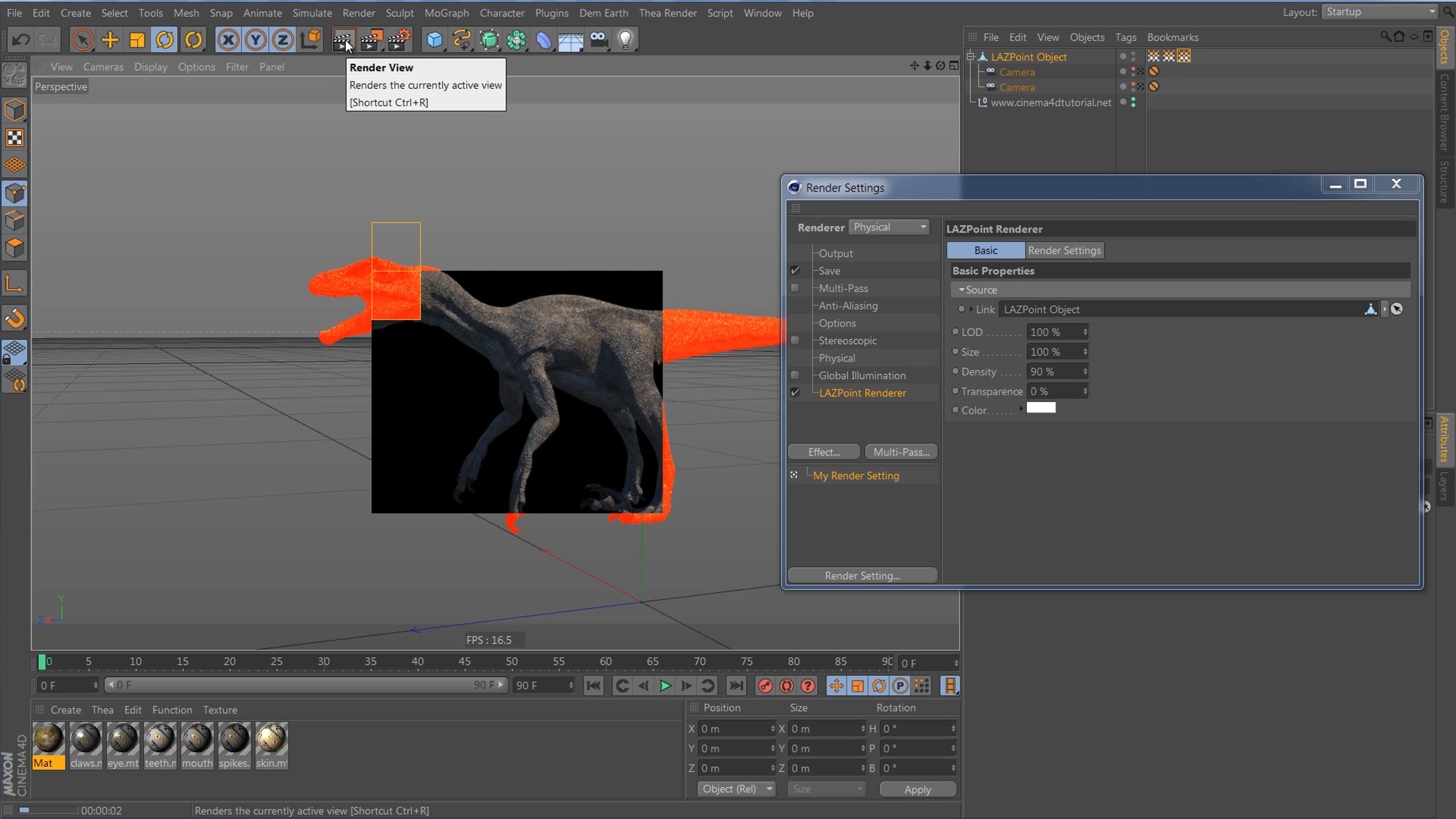Toggle Global Illumination checkbox

[x=795, y=375]
